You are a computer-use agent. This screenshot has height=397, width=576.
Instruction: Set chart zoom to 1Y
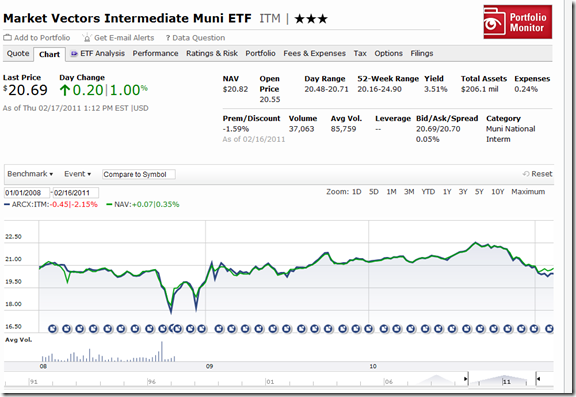click(x=447, y=192)
